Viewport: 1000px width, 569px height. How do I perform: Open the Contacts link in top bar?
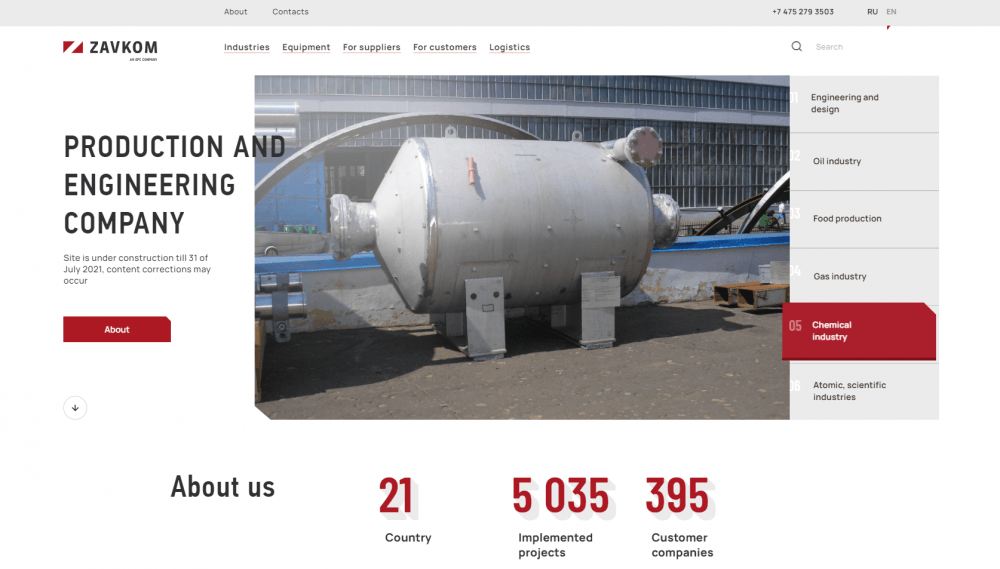290,11
